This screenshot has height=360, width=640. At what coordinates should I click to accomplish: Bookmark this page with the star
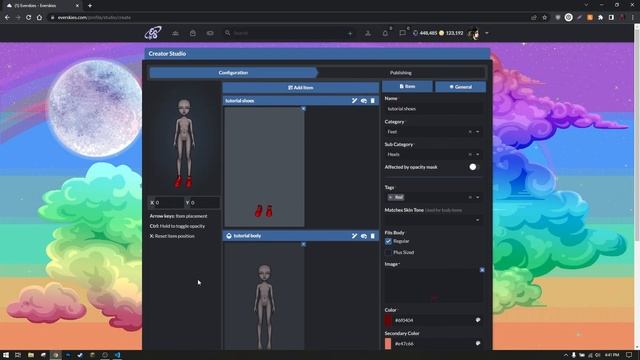point(544,18)
